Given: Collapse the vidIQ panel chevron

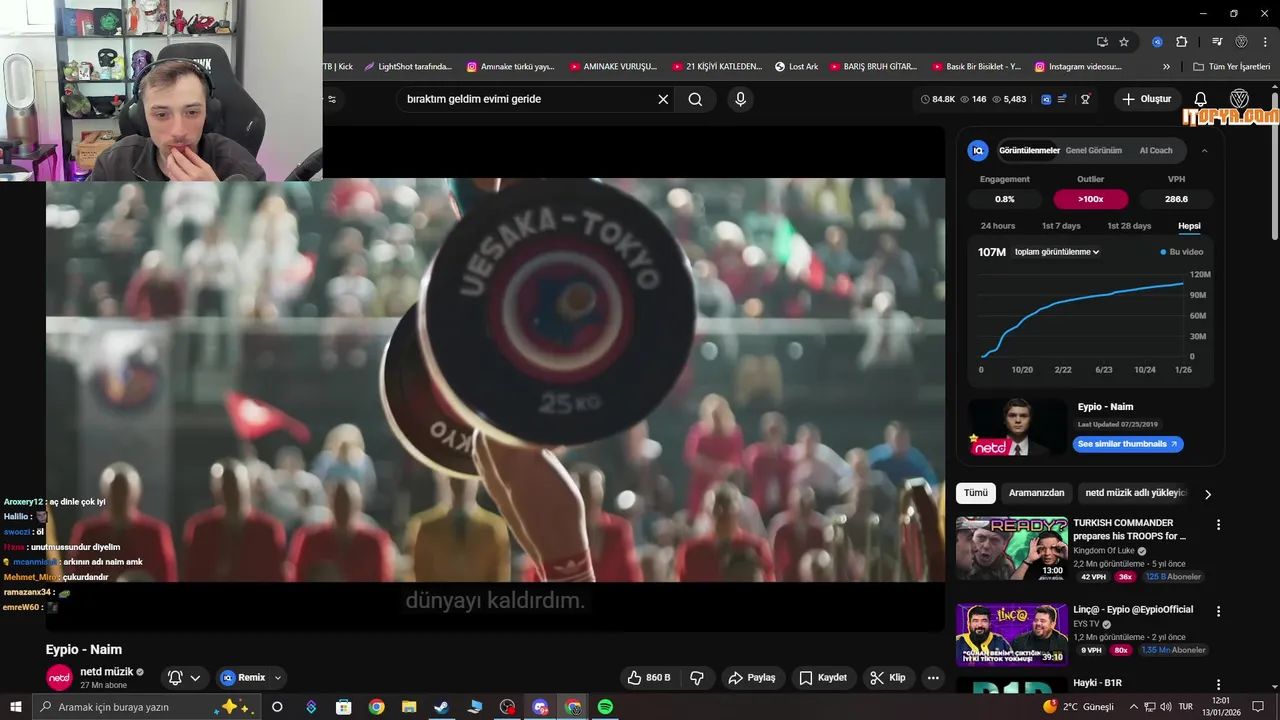Looking at the screenshot, I should point(1204,151).
